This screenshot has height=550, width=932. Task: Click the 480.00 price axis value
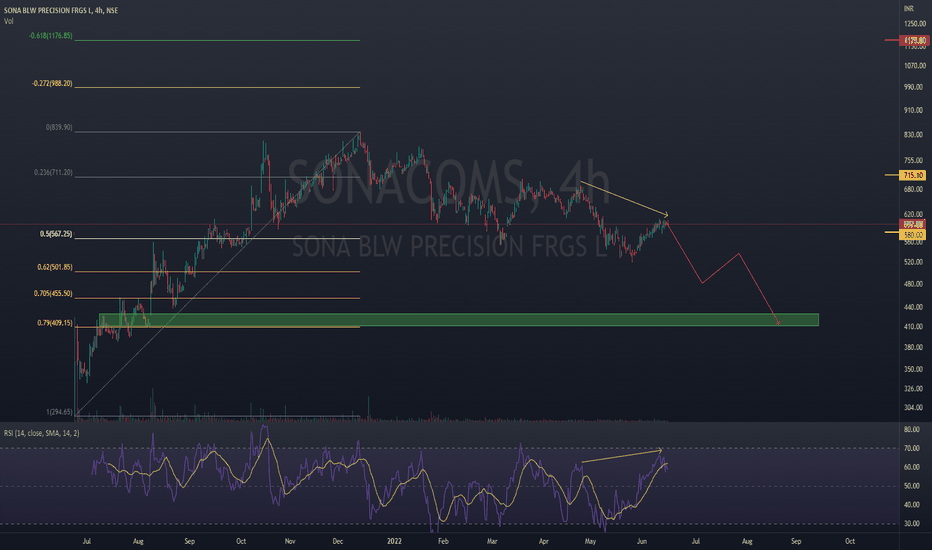coord(914,284)
